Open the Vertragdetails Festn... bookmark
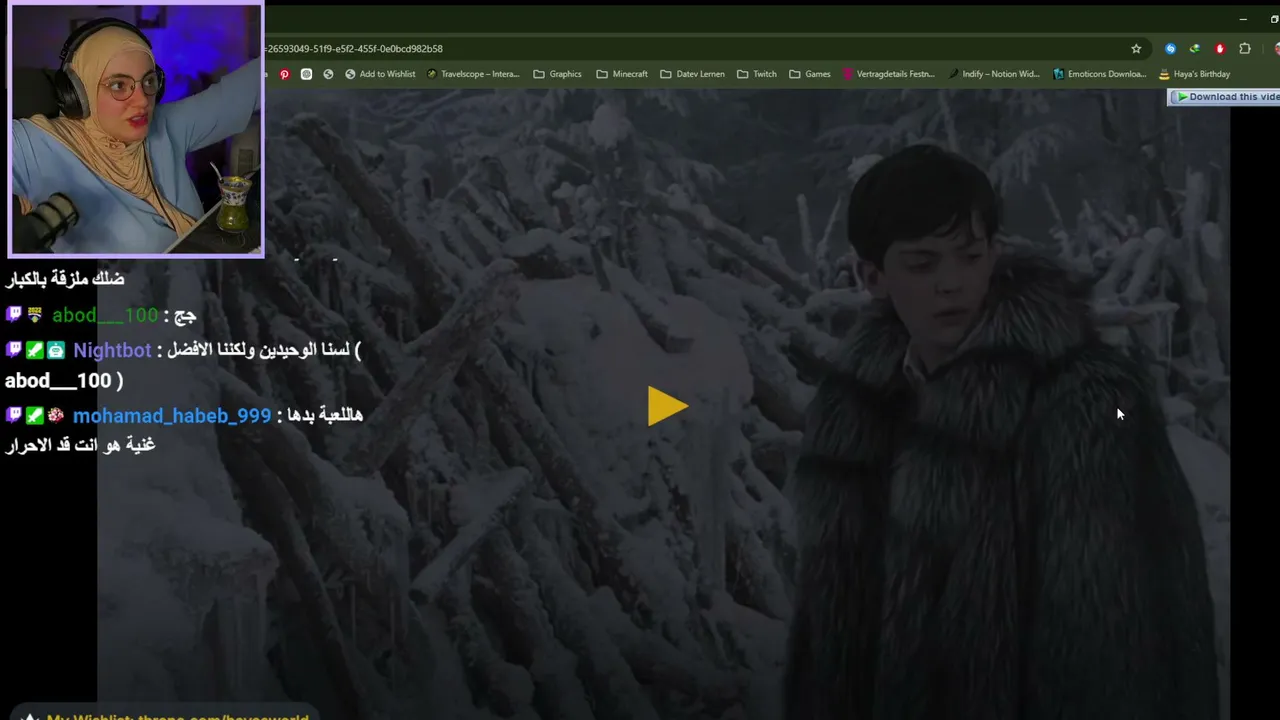The height and width of the screenshot is (720, 1280). click(889, 74)
